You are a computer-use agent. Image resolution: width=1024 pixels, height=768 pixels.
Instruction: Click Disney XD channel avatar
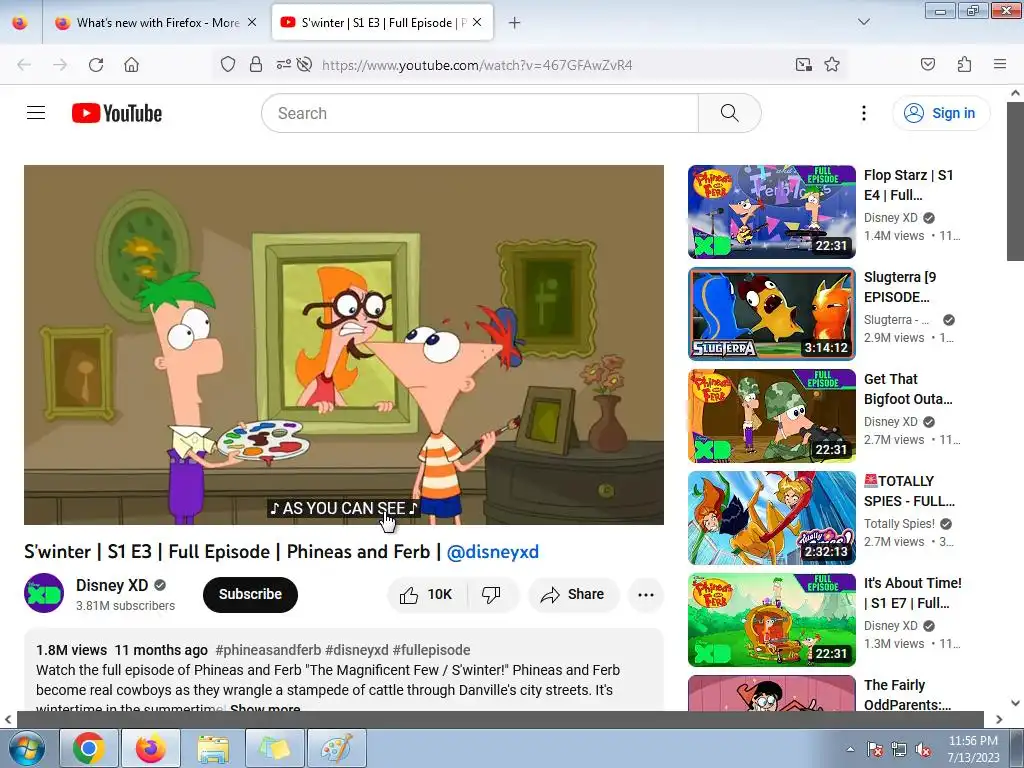pos(44,593)
